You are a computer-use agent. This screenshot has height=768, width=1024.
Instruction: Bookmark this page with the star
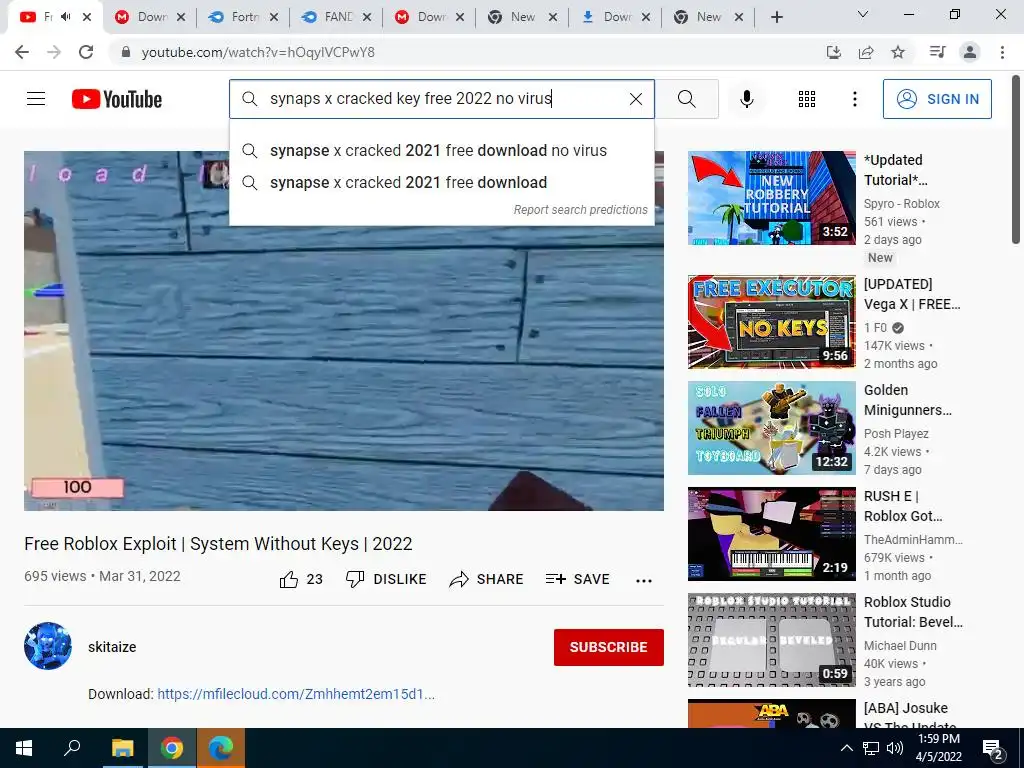(898, 52)
